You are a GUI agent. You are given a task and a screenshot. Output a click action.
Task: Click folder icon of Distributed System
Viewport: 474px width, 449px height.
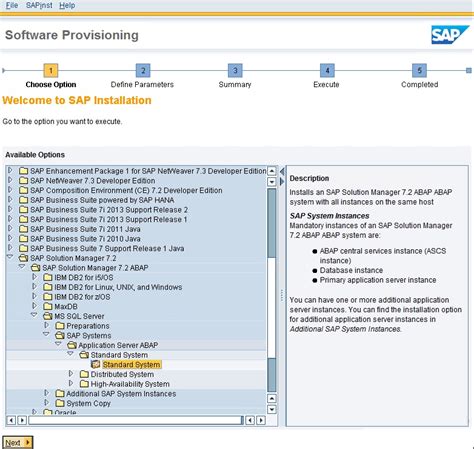(x=84, y=374)
